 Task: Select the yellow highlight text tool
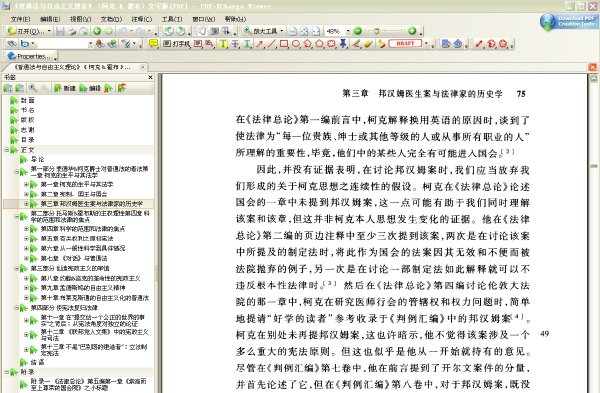click(223, 44)
